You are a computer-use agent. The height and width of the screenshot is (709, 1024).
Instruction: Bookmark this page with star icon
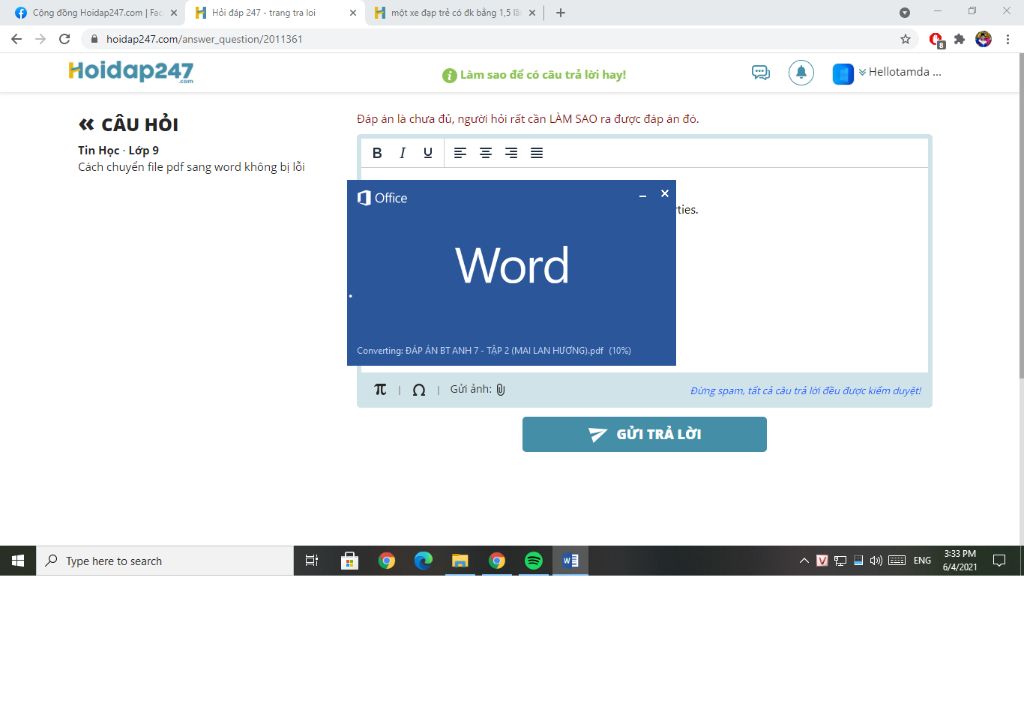[905, 39]
